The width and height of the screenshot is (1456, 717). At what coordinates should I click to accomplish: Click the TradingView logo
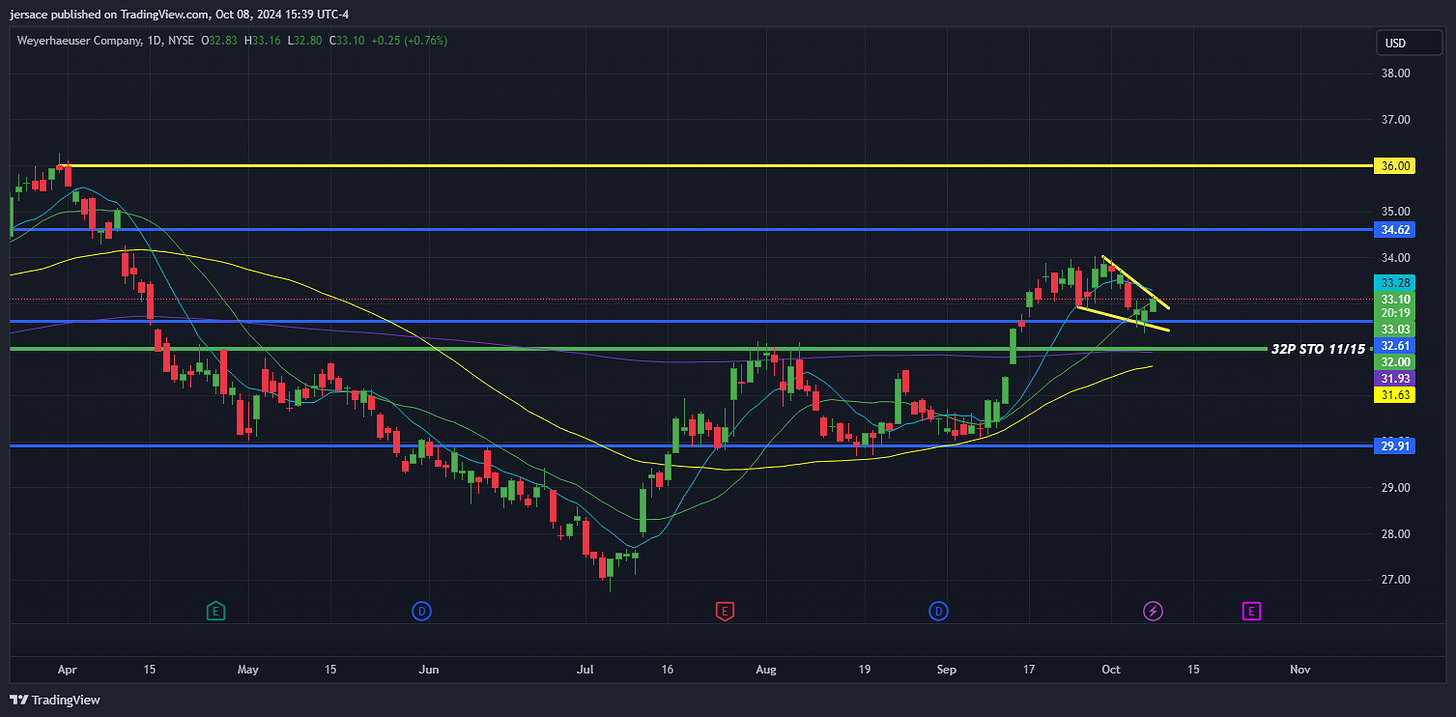click(x=55, y=700)
